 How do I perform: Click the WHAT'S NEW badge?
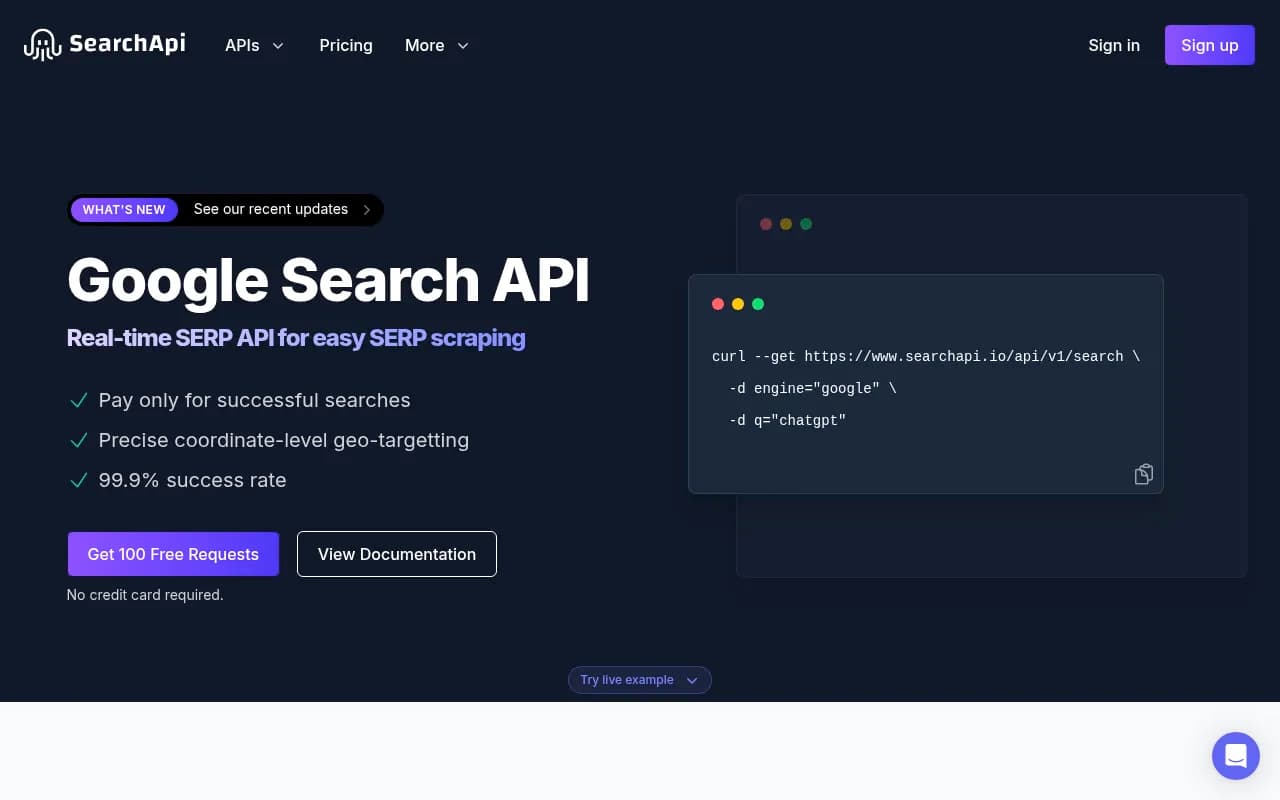(x=124, y=209)
